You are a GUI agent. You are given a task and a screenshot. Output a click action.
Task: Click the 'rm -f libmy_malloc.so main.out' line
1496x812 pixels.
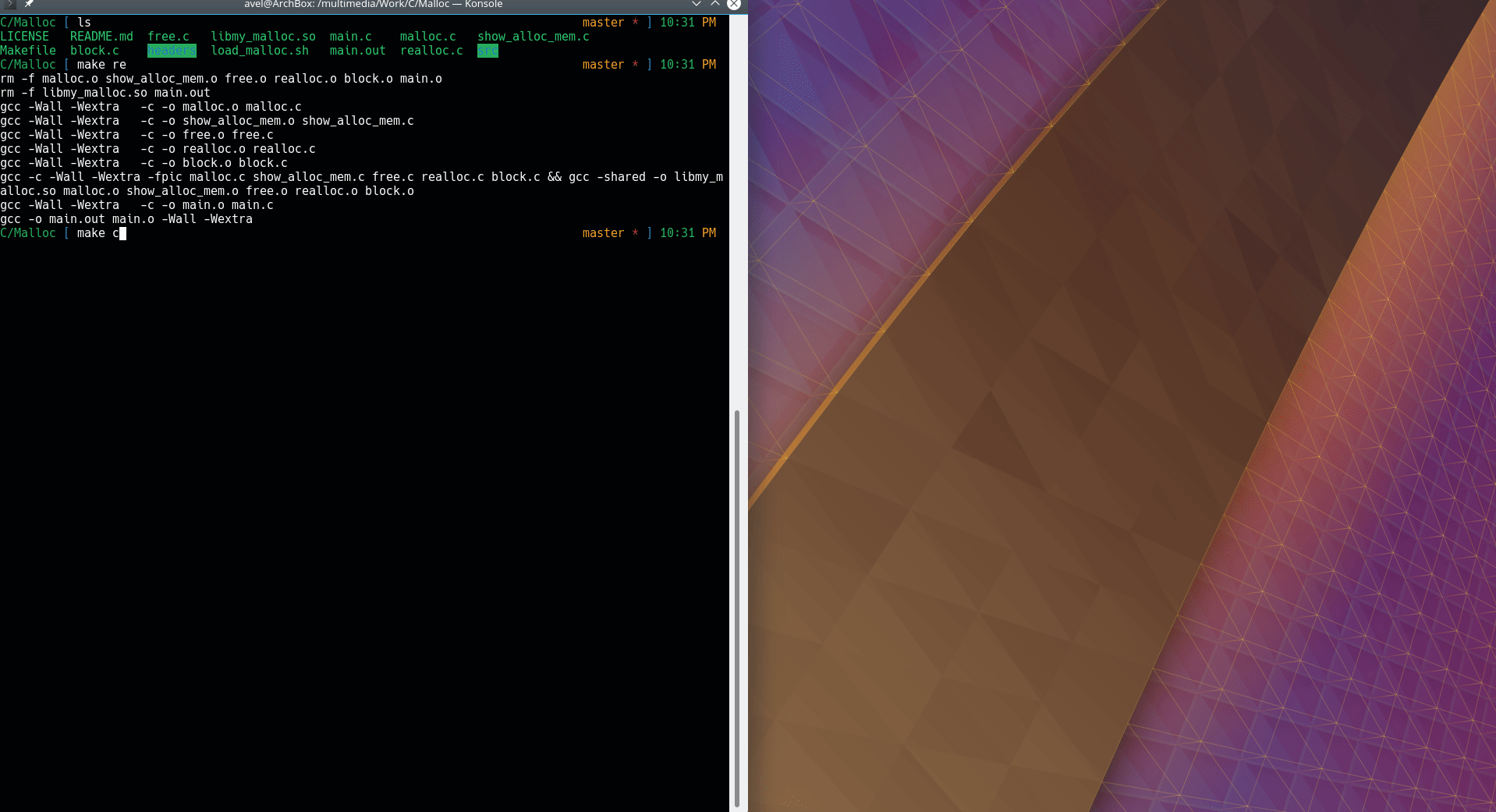[105, 93]
